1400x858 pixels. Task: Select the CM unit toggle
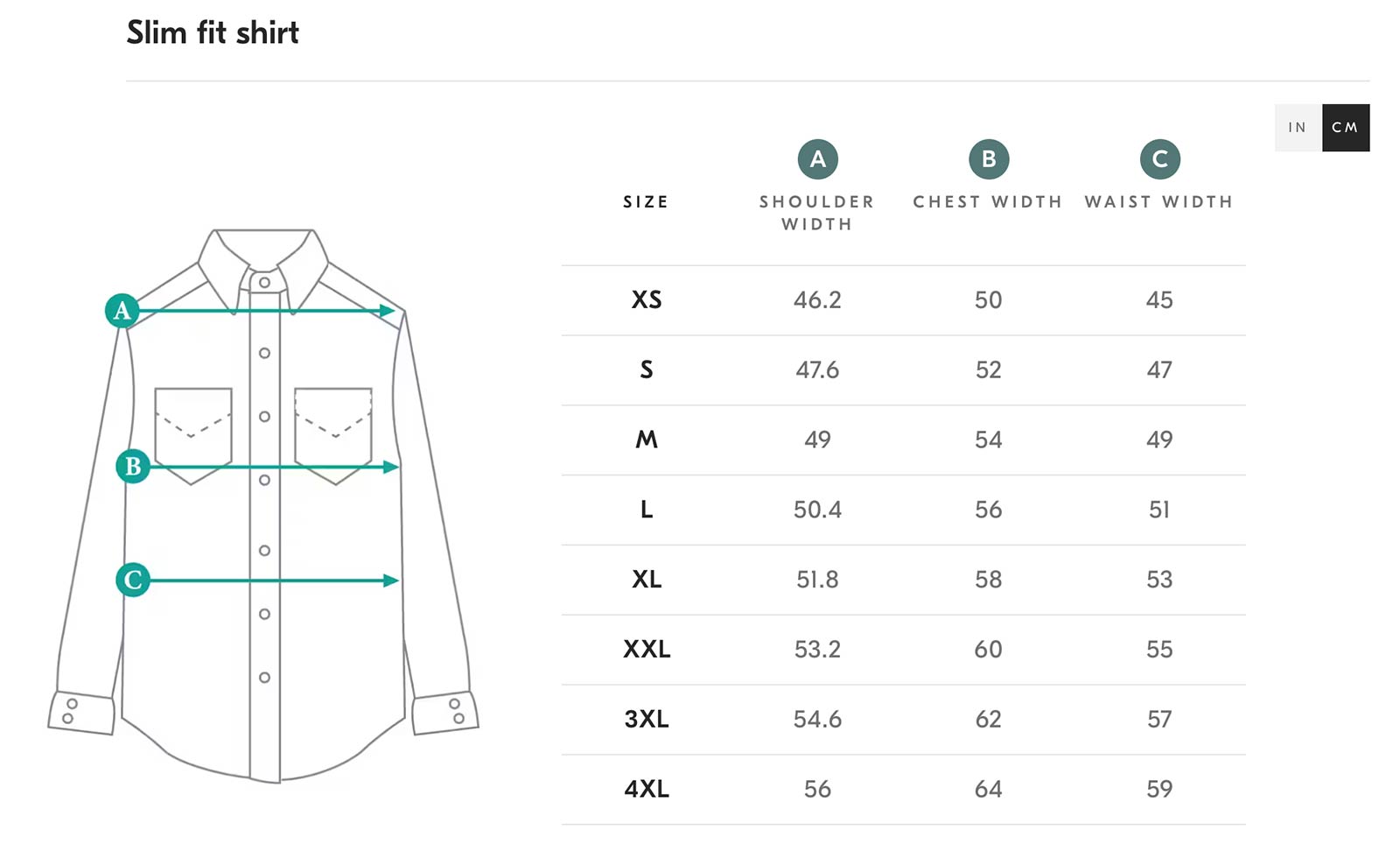[x=1345, y=128]
